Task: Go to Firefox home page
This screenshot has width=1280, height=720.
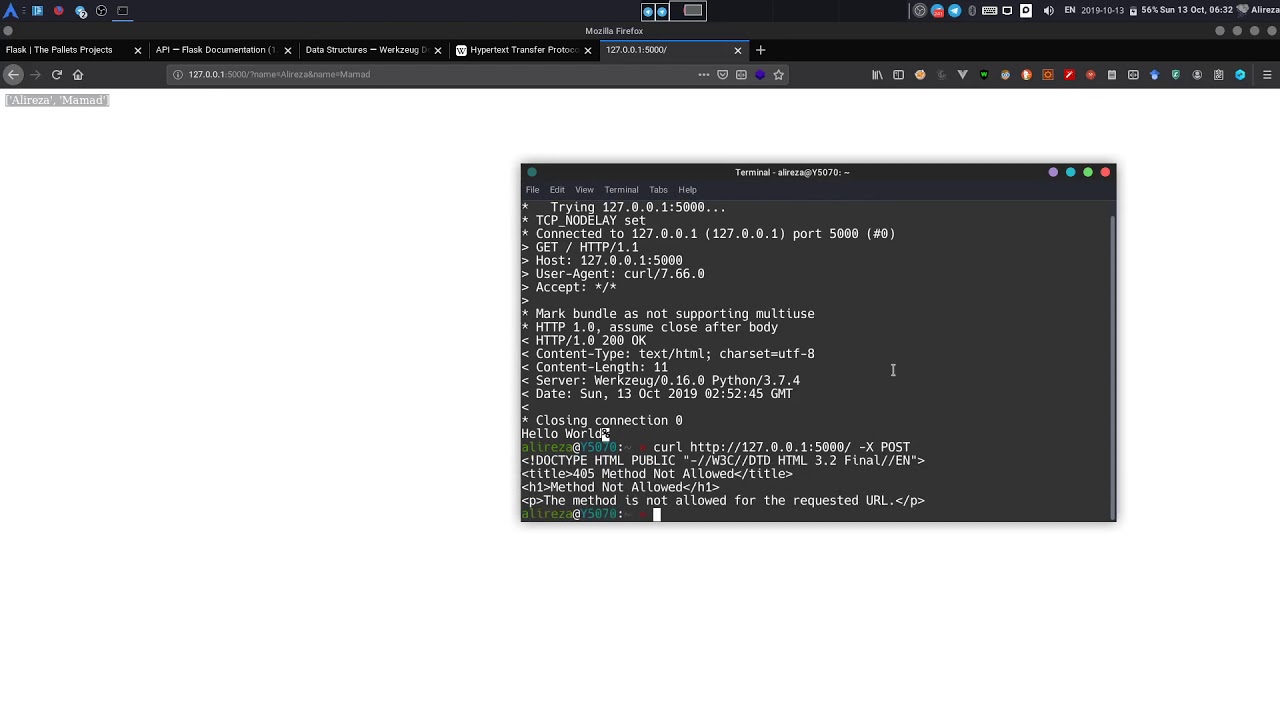Action: click(x=78, y=74)
